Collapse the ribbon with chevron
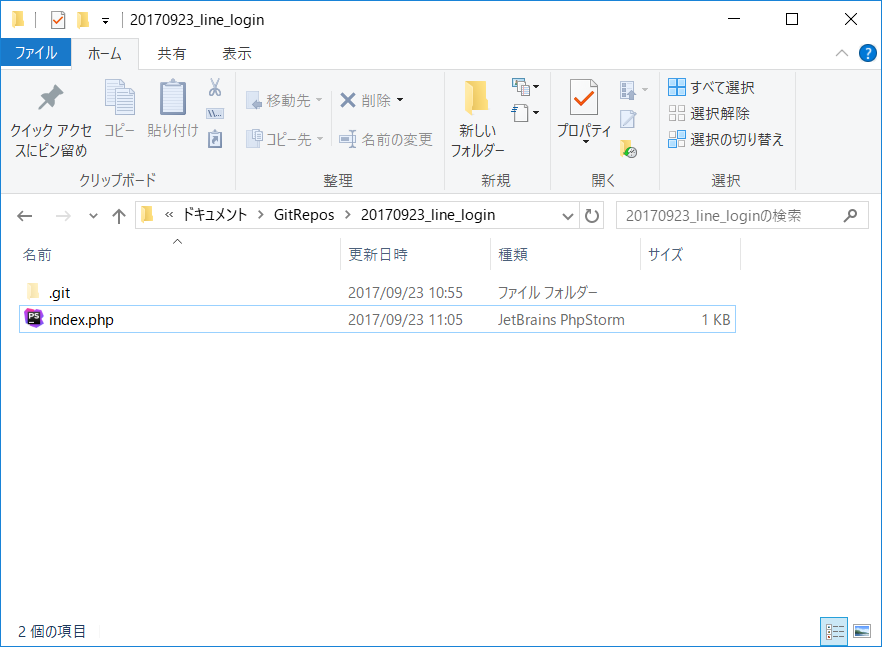 pos(842,53)
